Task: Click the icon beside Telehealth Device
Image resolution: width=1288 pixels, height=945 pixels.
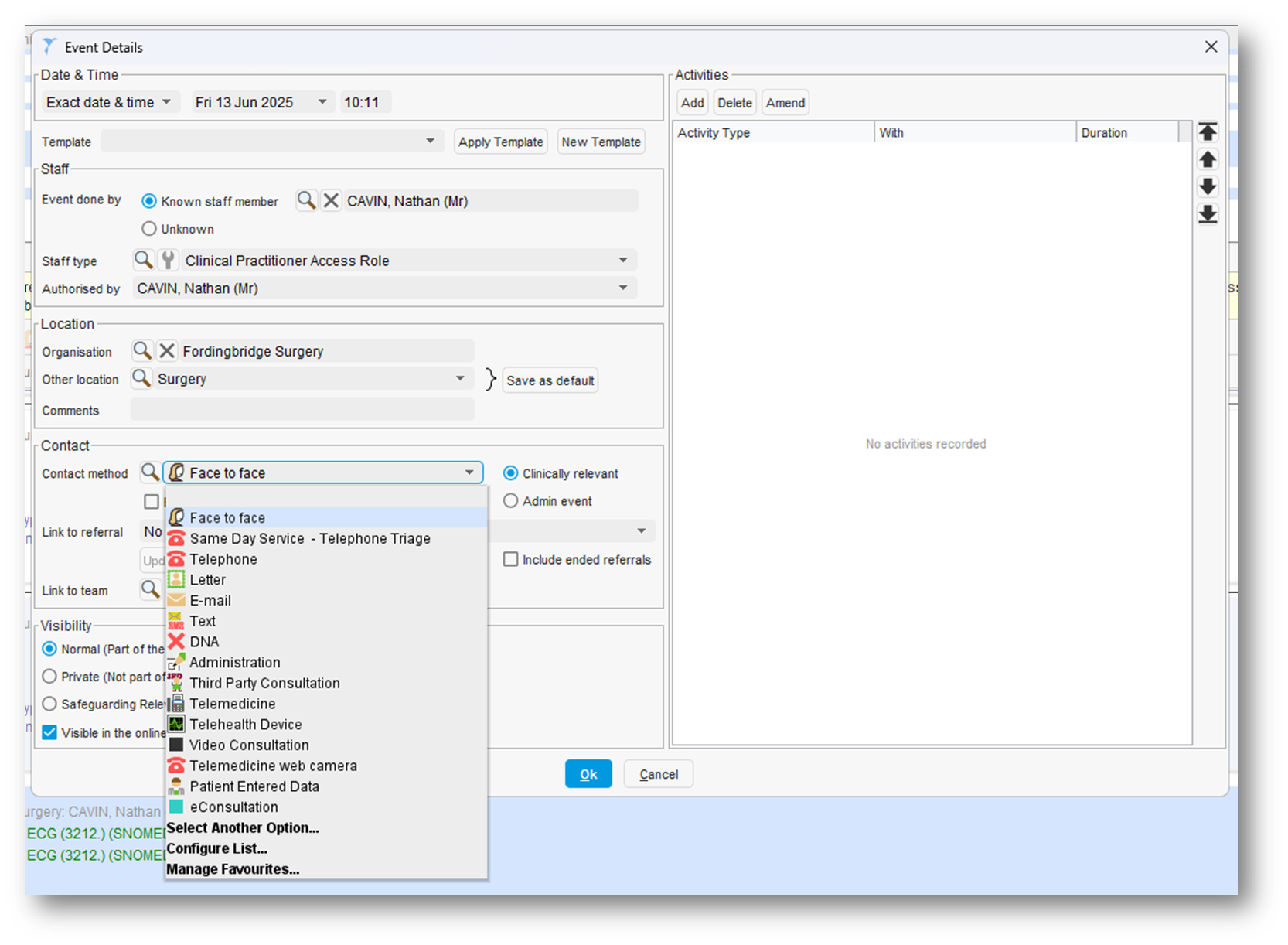Action: [176, 724]
